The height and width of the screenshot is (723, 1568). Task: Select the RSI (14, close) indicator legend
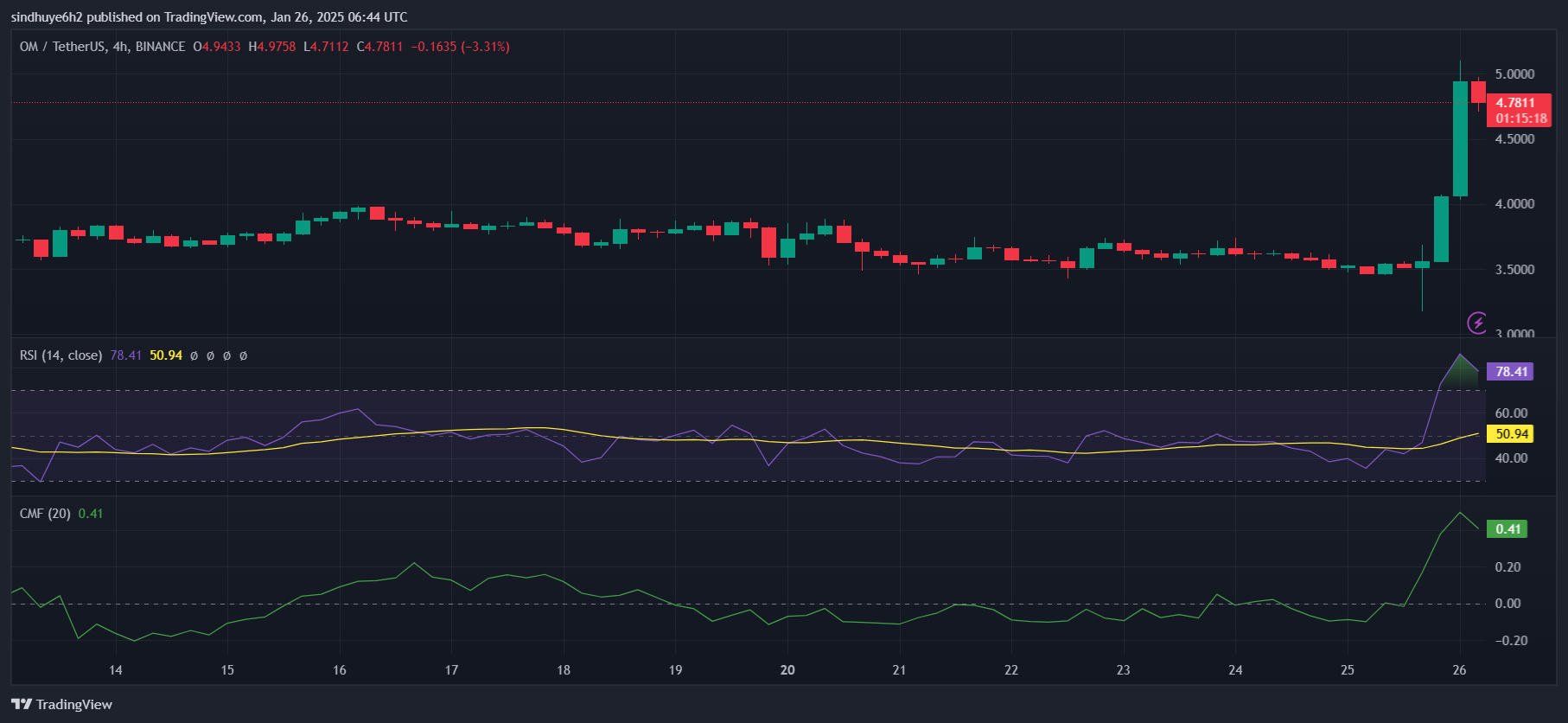pos(61,355)
